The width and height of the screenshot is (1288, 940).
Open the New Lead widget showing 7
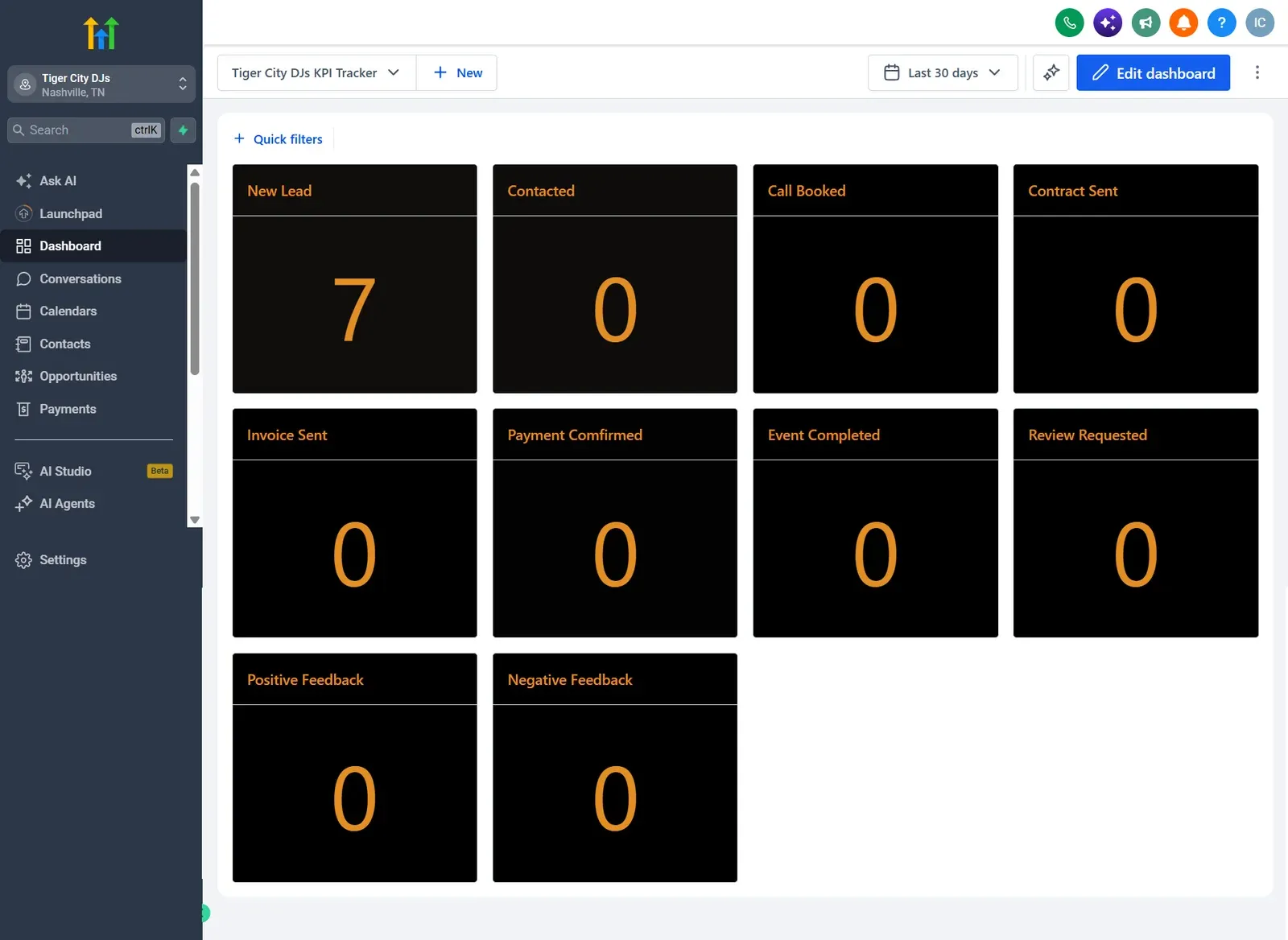click(354, 278)
